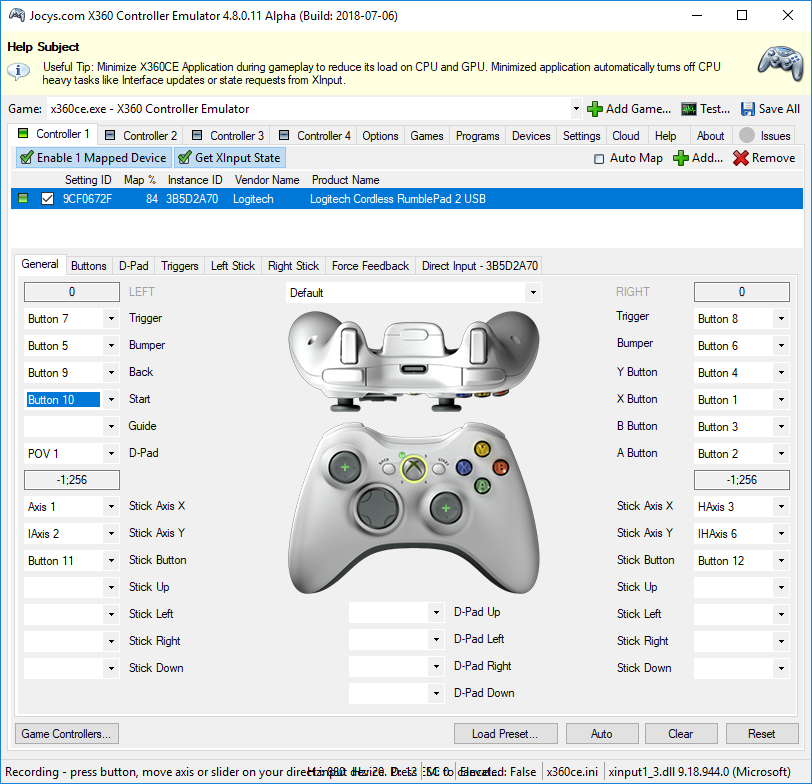Expand the empty Guide dropdown
The width and height of the screenshot is (812, 784).
(111, 426)
